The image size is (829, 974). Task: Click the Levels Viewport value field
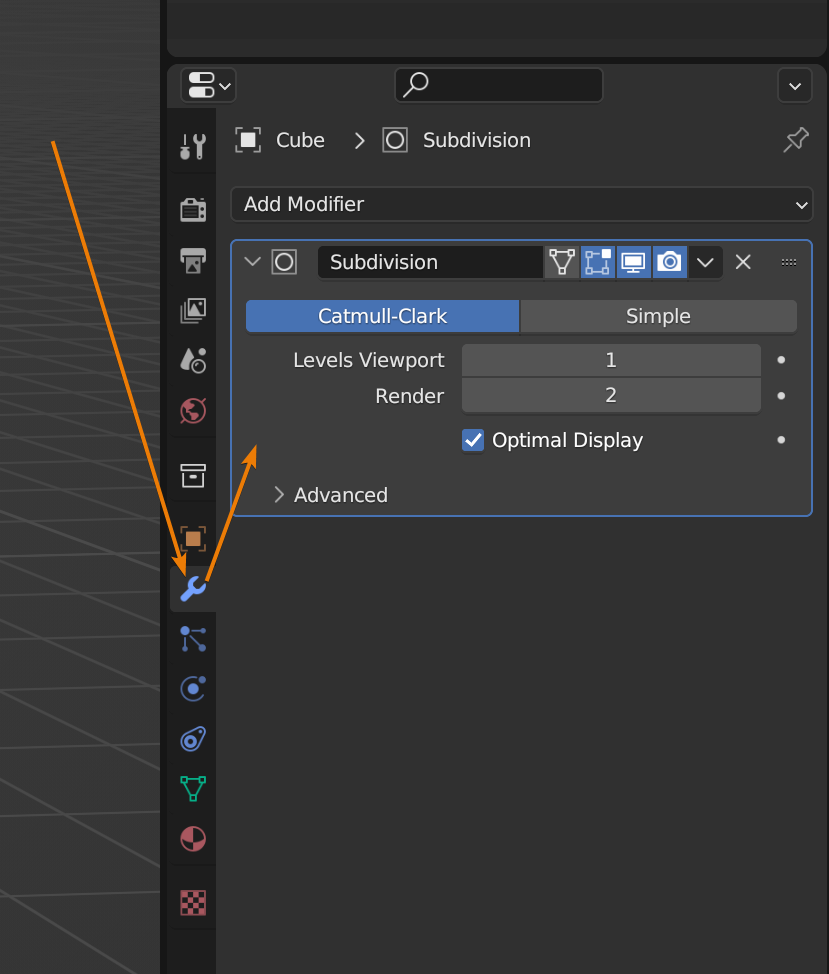point(611,360)
